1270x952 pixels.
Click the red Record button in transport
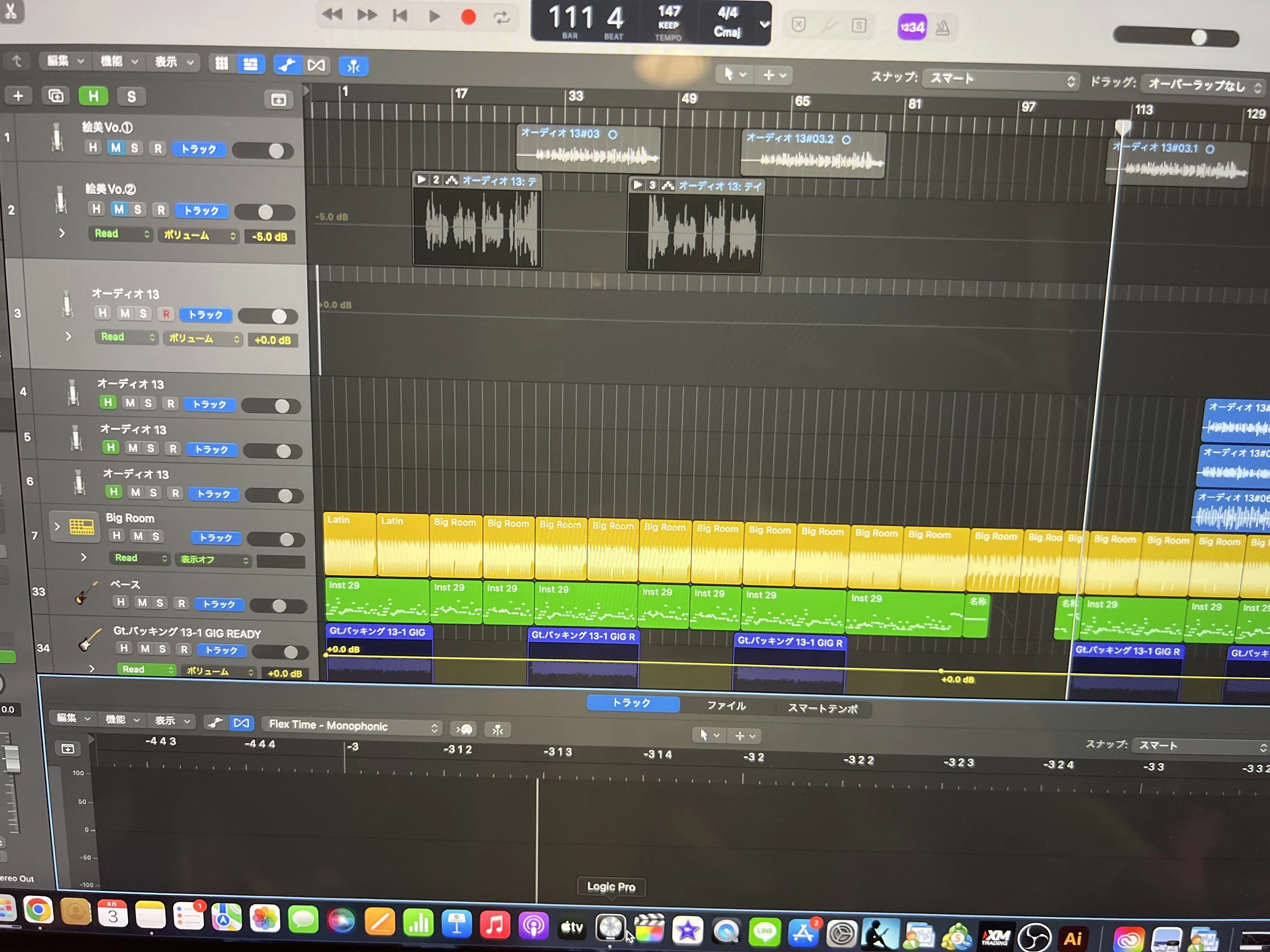[x=468, y=17]
